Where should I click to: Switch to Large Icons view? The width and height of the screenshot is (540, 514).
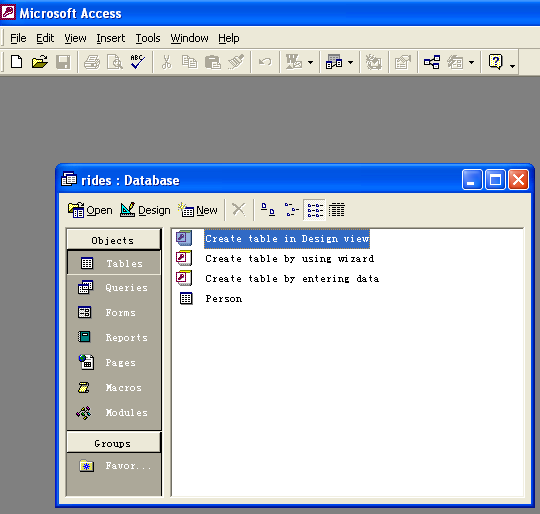coord(268,210)
